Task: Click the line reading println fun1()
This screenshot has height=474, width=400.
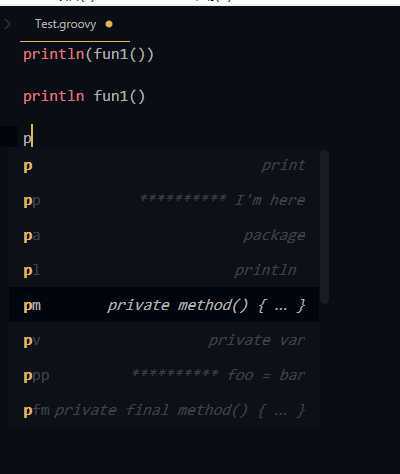Action: pyautogui.click(x=84, y=96)
